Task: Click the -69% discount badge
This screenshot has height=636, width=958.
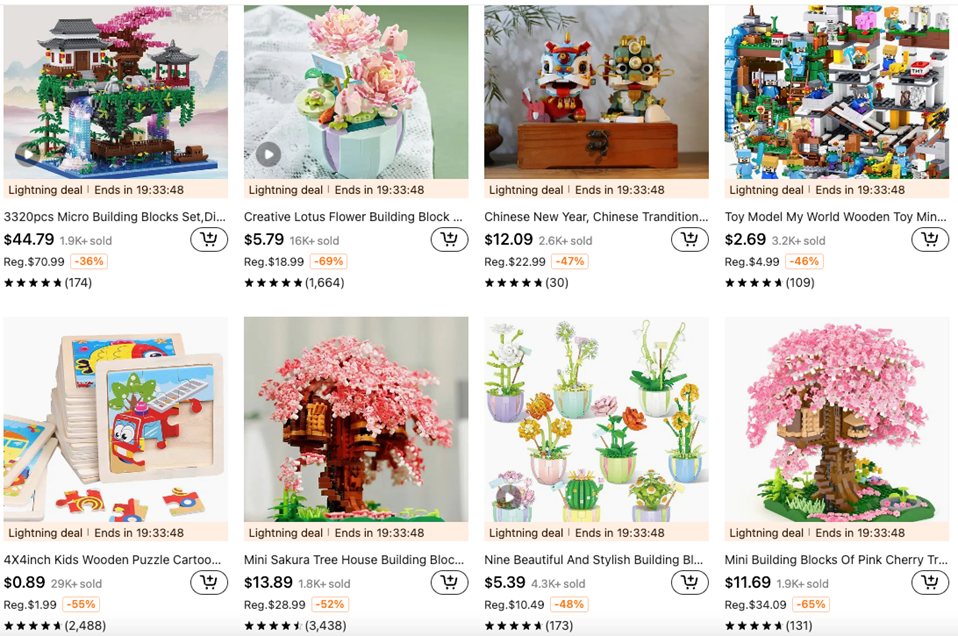Action: coord(329,261)
